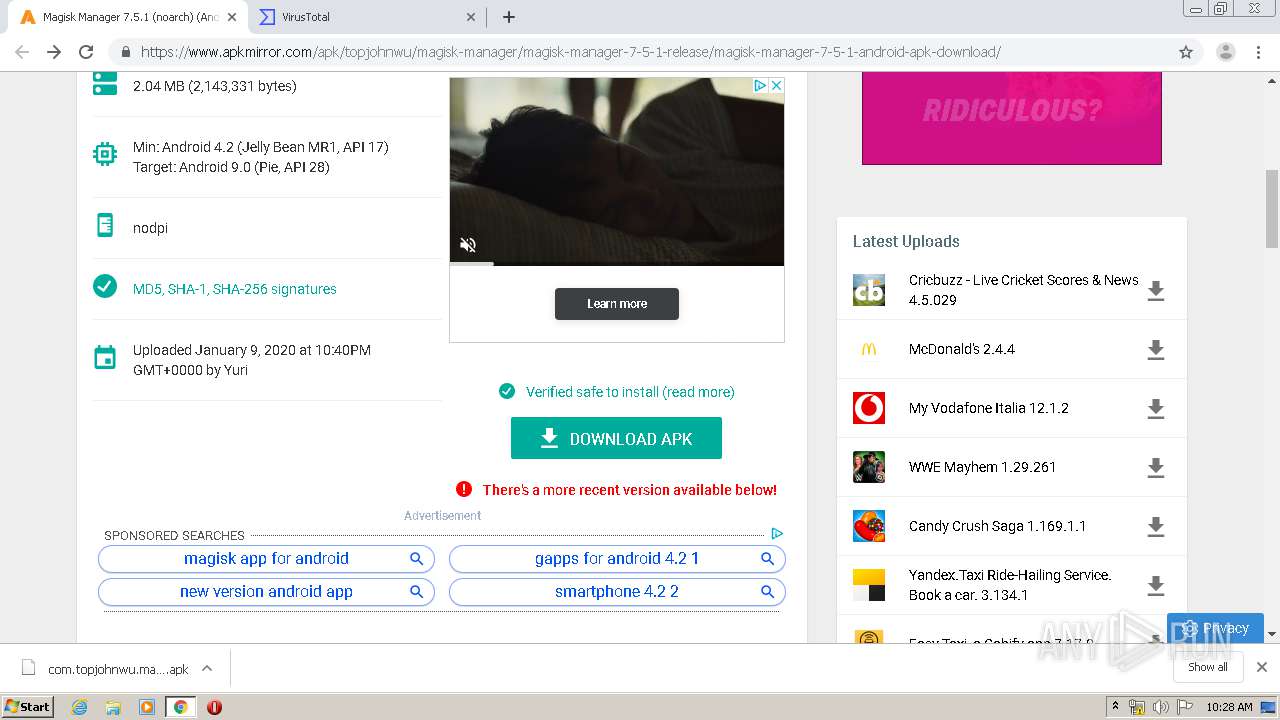This screenshot has width=1280, height=720.
Task: Download McDonald's 2.4.4
Action: click(1156, 350)
